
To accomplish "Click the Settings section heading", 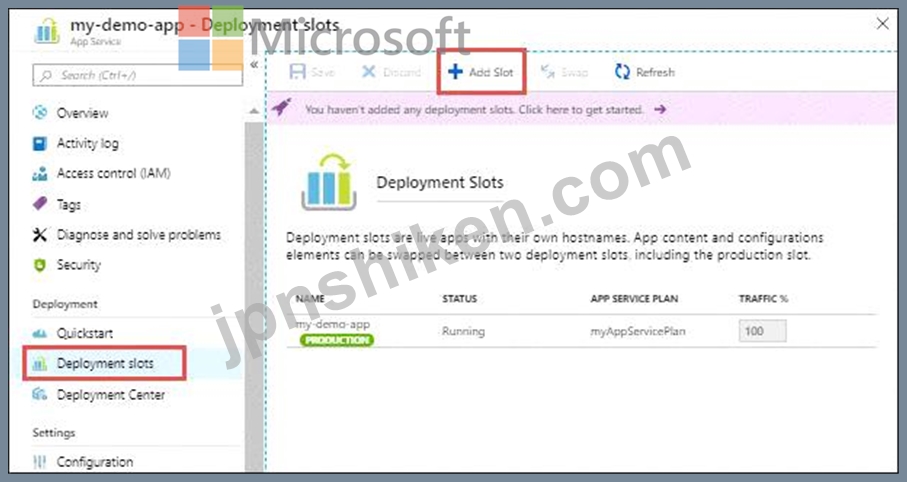I will pyautogui.click(x=54, y=432).
